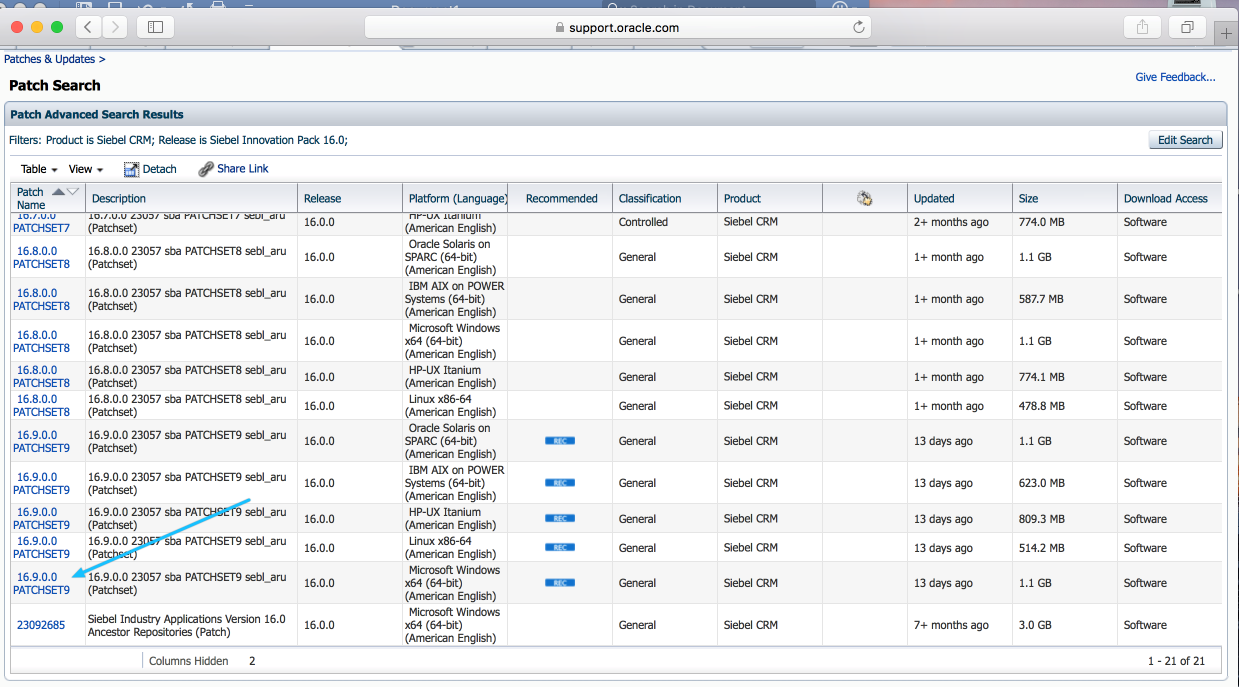Click the community icon column header

point(865,198)
